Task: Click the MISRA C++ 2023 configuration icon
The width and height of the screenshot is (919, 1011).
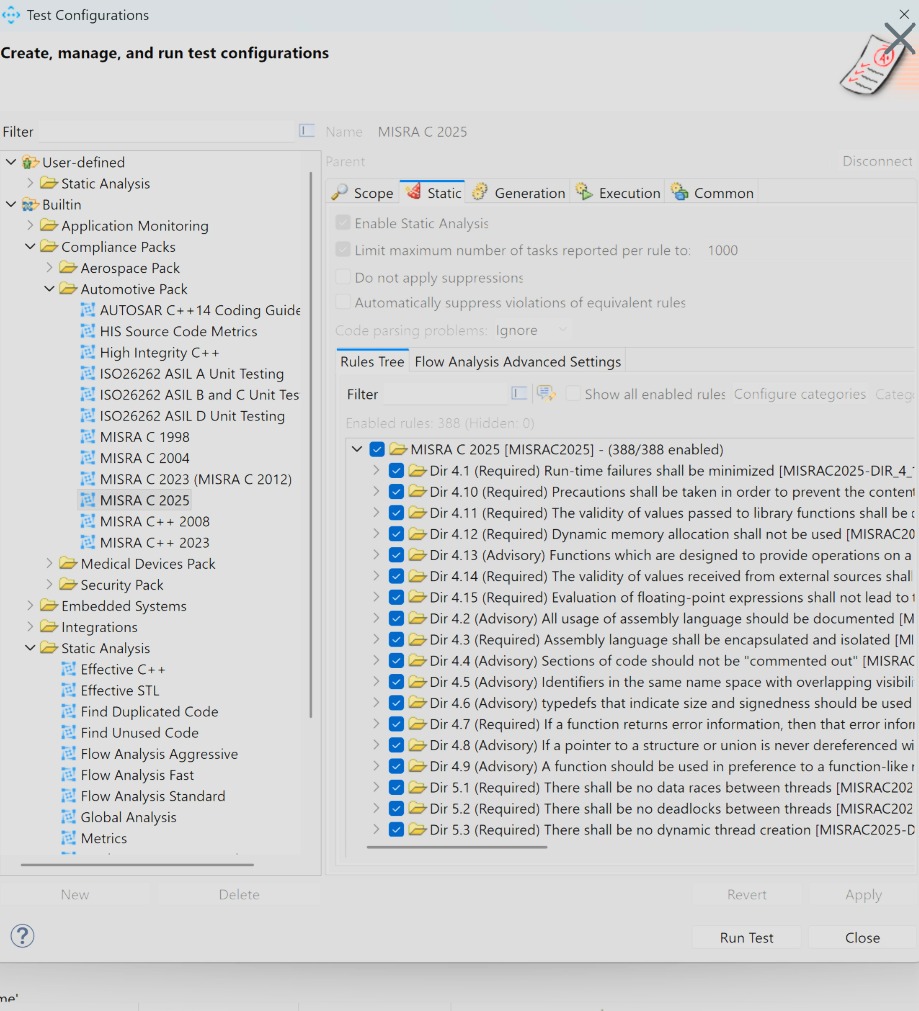Action: (88, 542)
